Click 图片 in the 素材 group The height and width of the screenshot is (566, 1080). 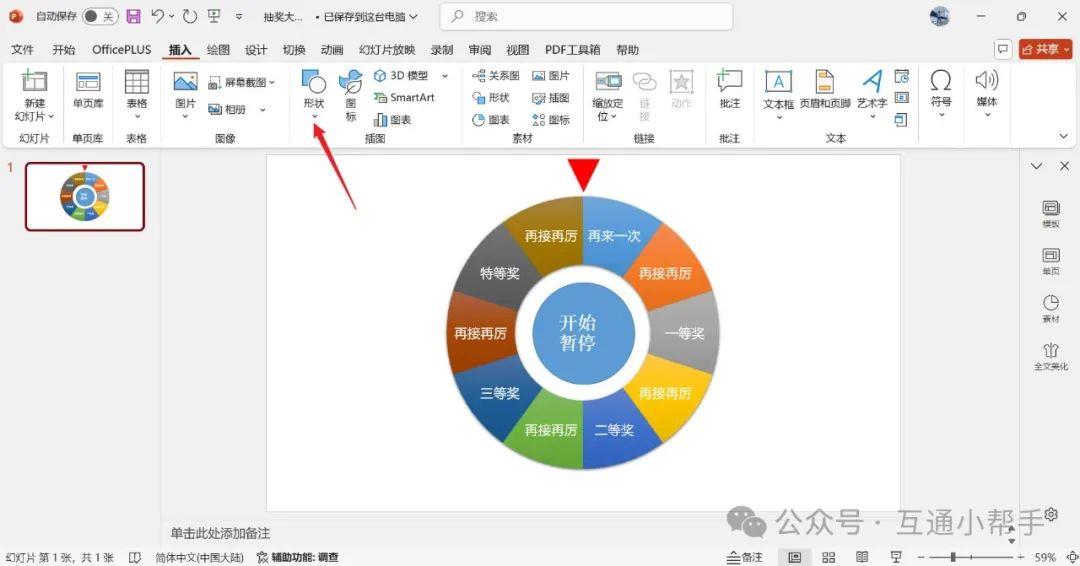pos(551,75)
